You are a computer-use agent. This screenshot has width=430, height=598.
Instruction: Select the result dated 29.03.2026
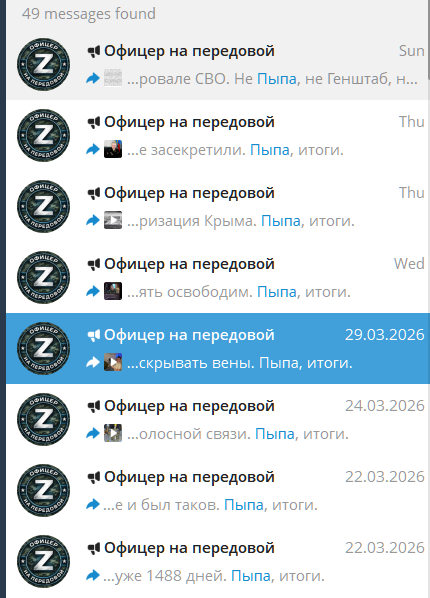click(217, 349)
